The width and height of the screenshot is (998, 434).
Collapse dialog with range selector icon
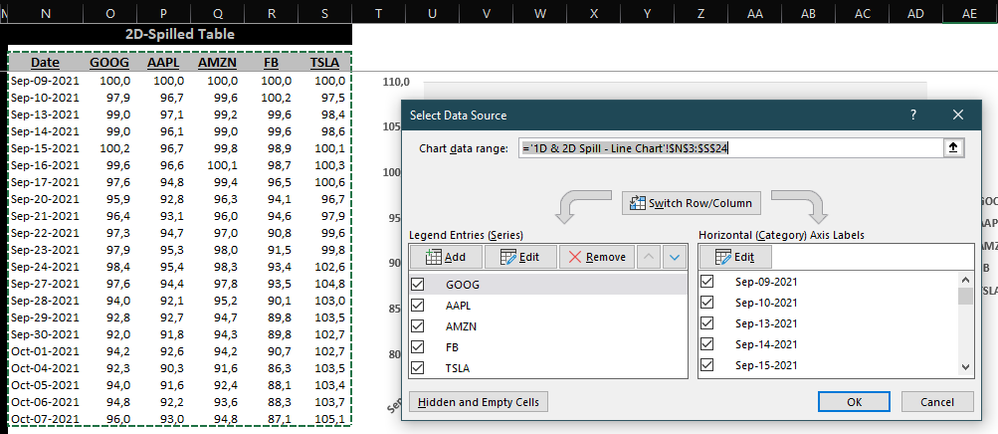coord(953,148)
